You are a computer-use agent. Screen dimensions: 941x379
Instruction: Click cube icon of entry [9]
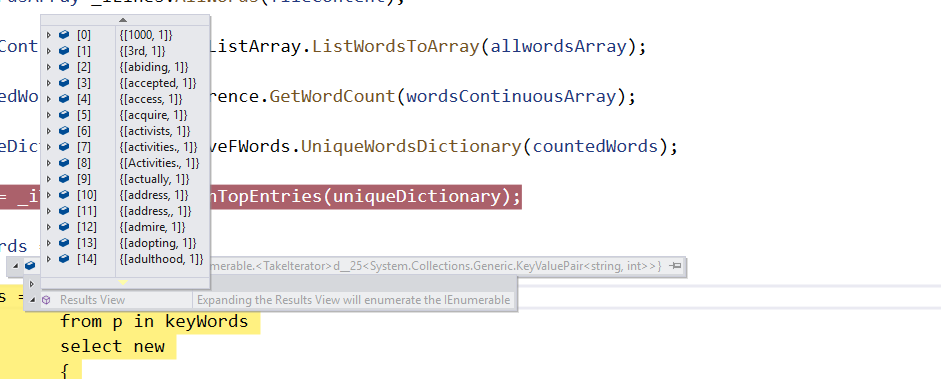coord(64,179)
